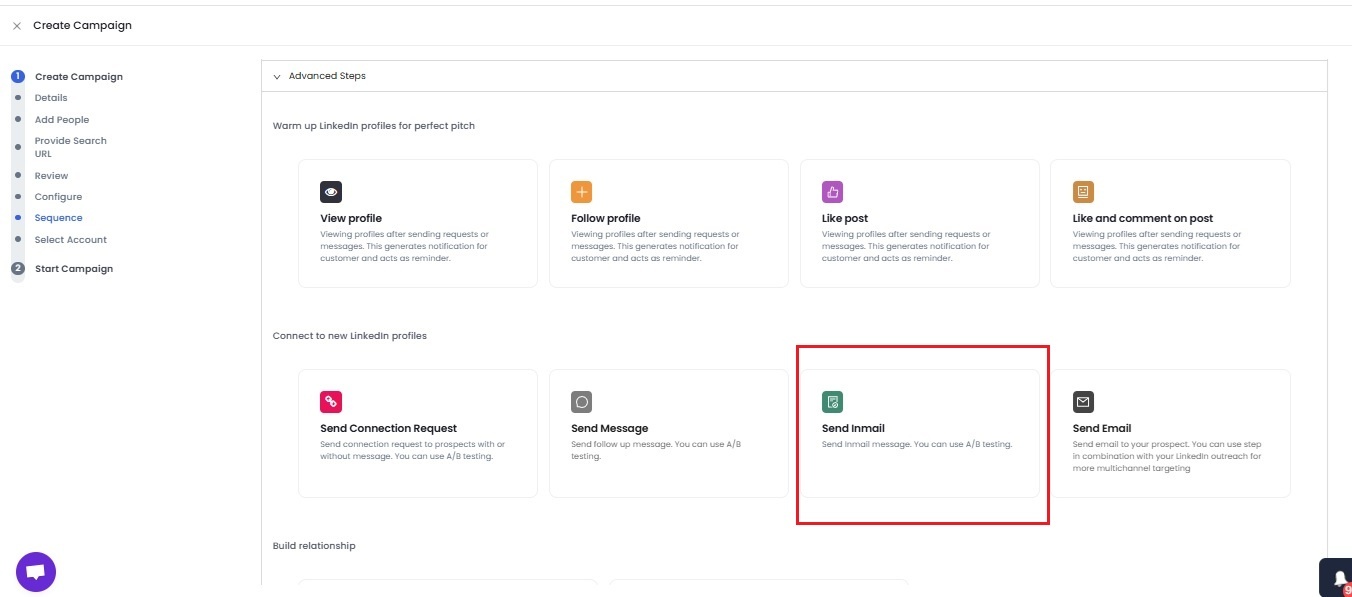Collapse the Advanced Steps section
This screenshot has height=597, width=1352.
pyautogui.click(x=277, y=76)
